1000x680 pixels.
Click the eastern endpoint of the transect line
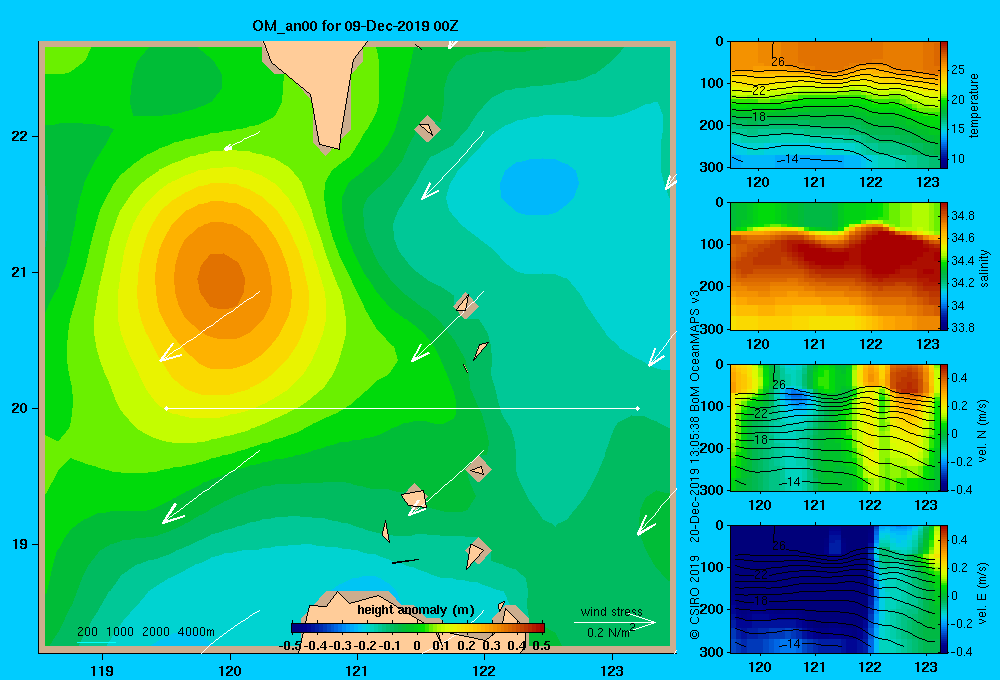click(638, 408)
